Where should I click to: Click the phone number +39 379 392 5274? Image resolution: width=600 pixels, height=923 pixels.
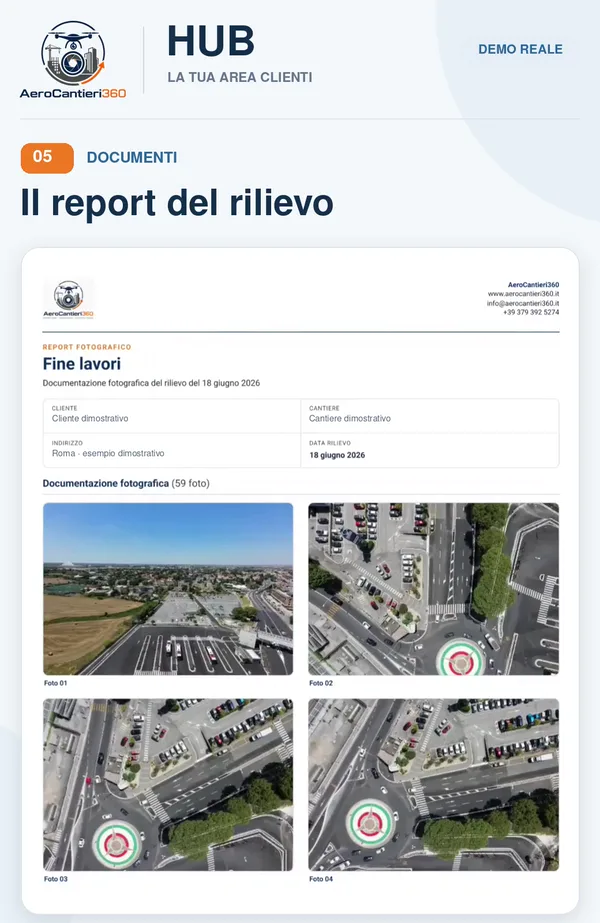[531, 313]
